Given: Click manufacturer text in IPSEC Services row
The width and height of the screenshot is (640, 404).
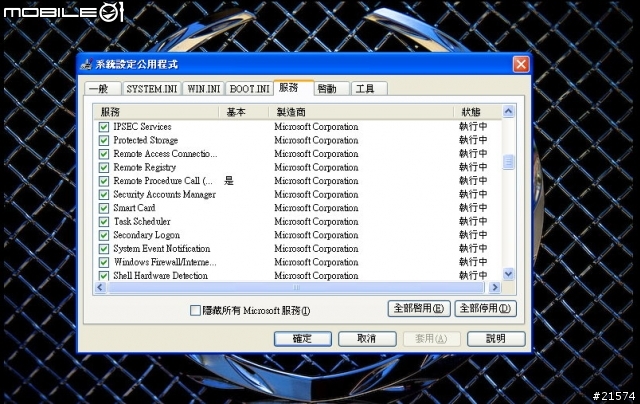Looking at the screenshot, I should tap(316, 127).
